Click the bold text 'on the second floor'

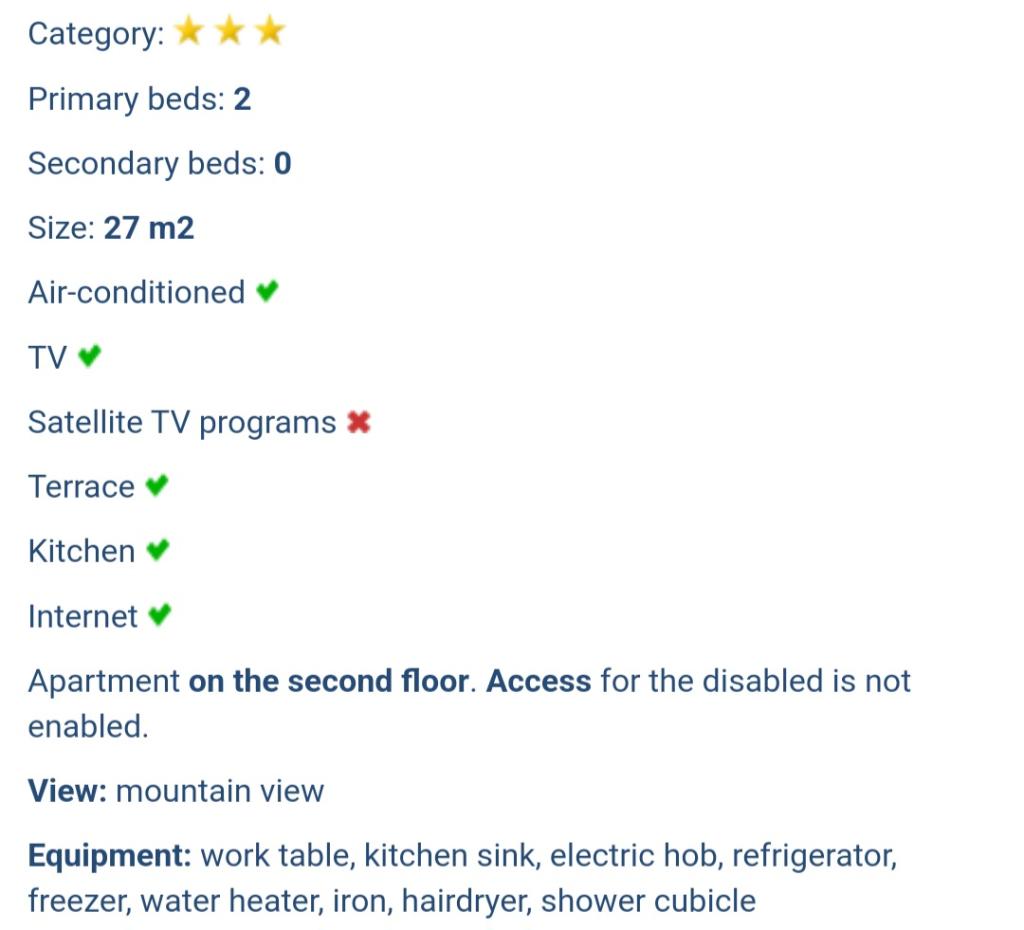(328, 681)
